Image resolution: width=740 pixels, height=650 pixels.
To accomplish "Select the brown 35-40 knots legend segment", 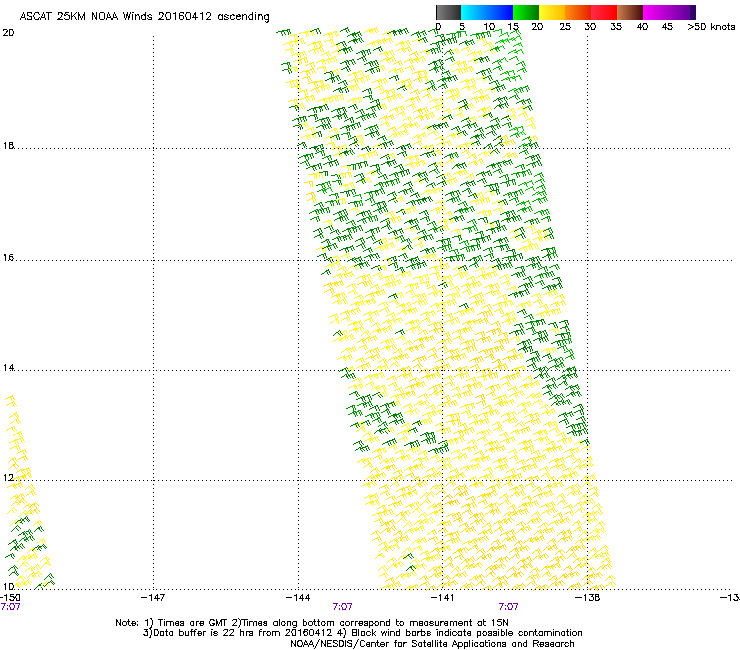I will 630,12.
